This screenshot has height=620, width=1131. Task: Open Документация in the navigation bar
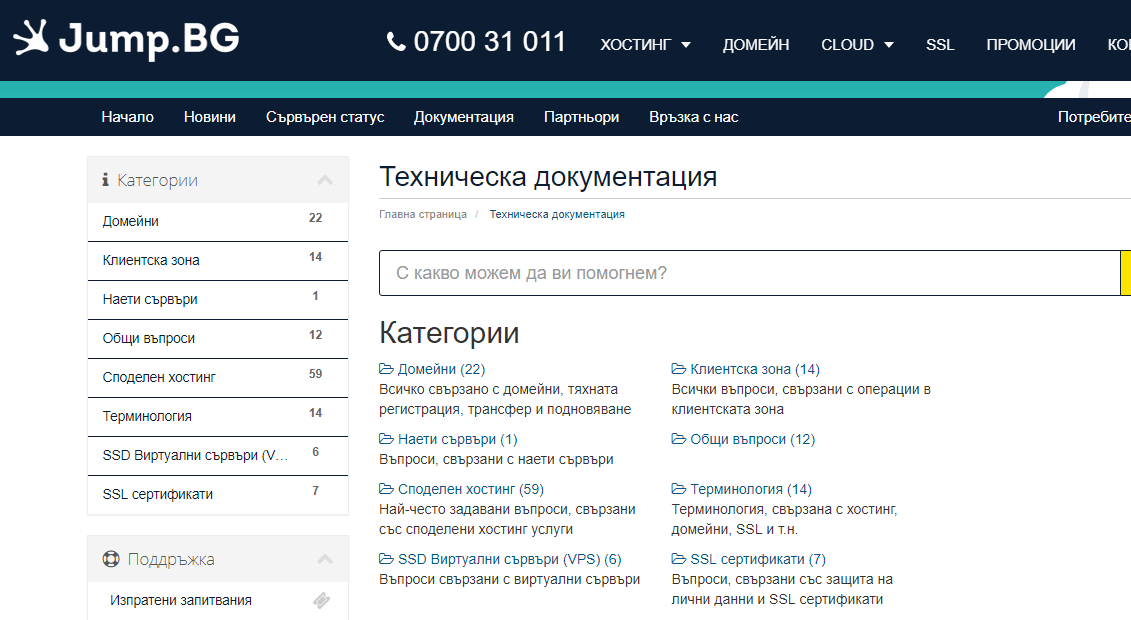click(464, 117)
